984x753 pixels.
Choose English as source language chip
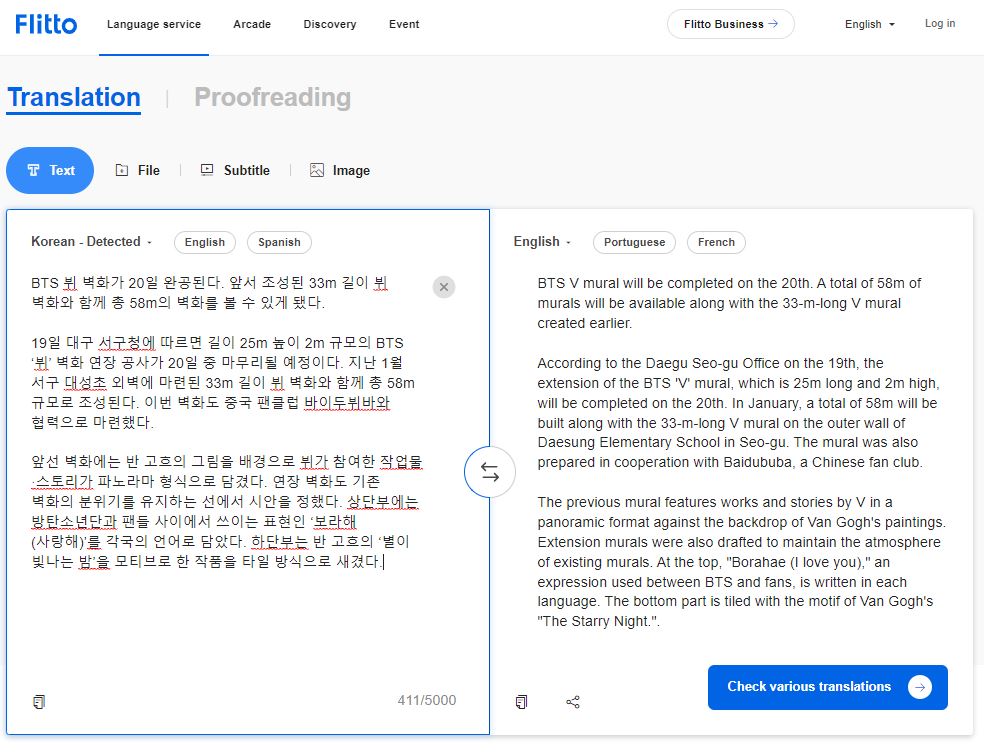(205, 242)
